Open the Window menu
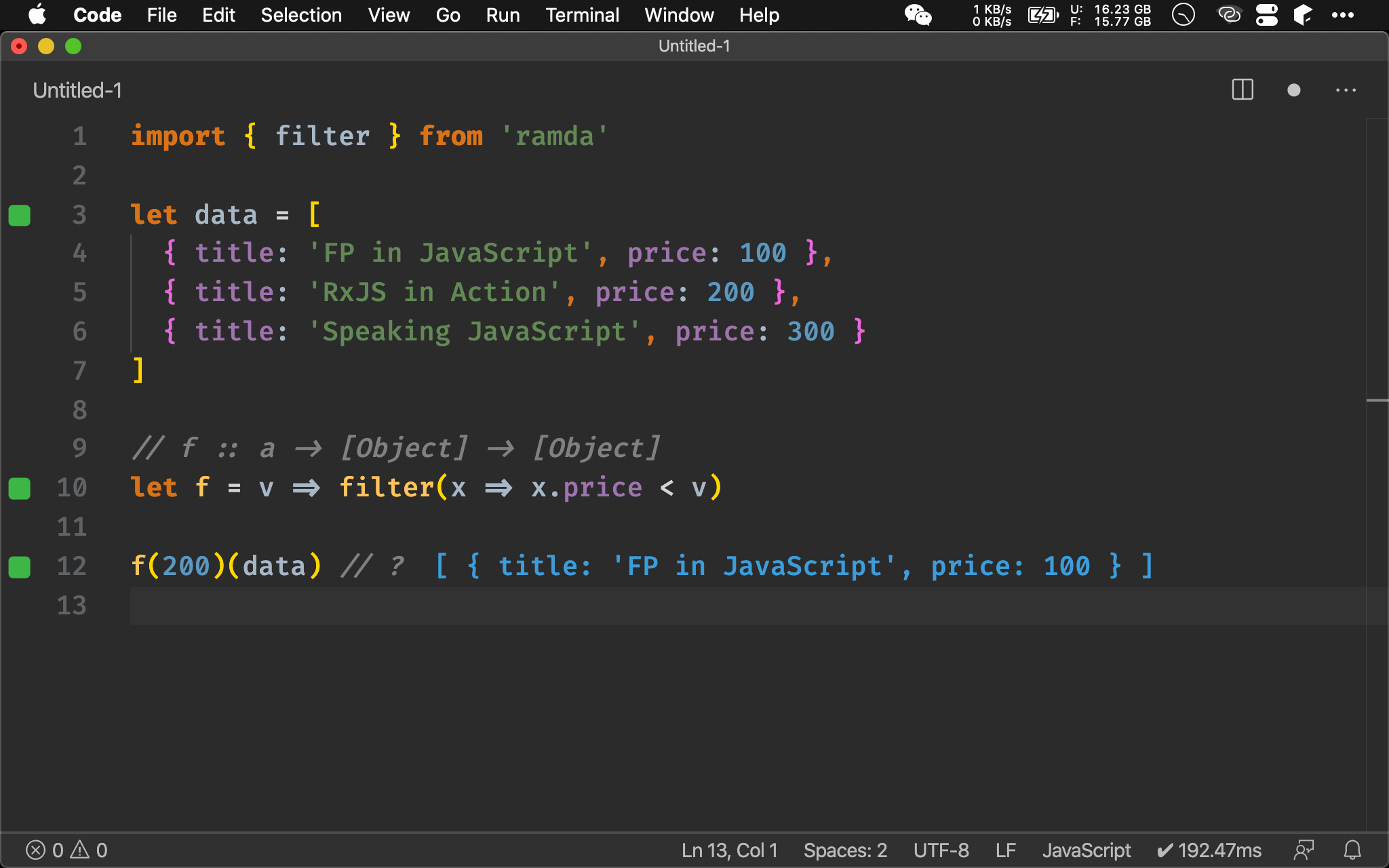Image resolution: width=1389 pixels, height=868 pixels. (679, 15)
